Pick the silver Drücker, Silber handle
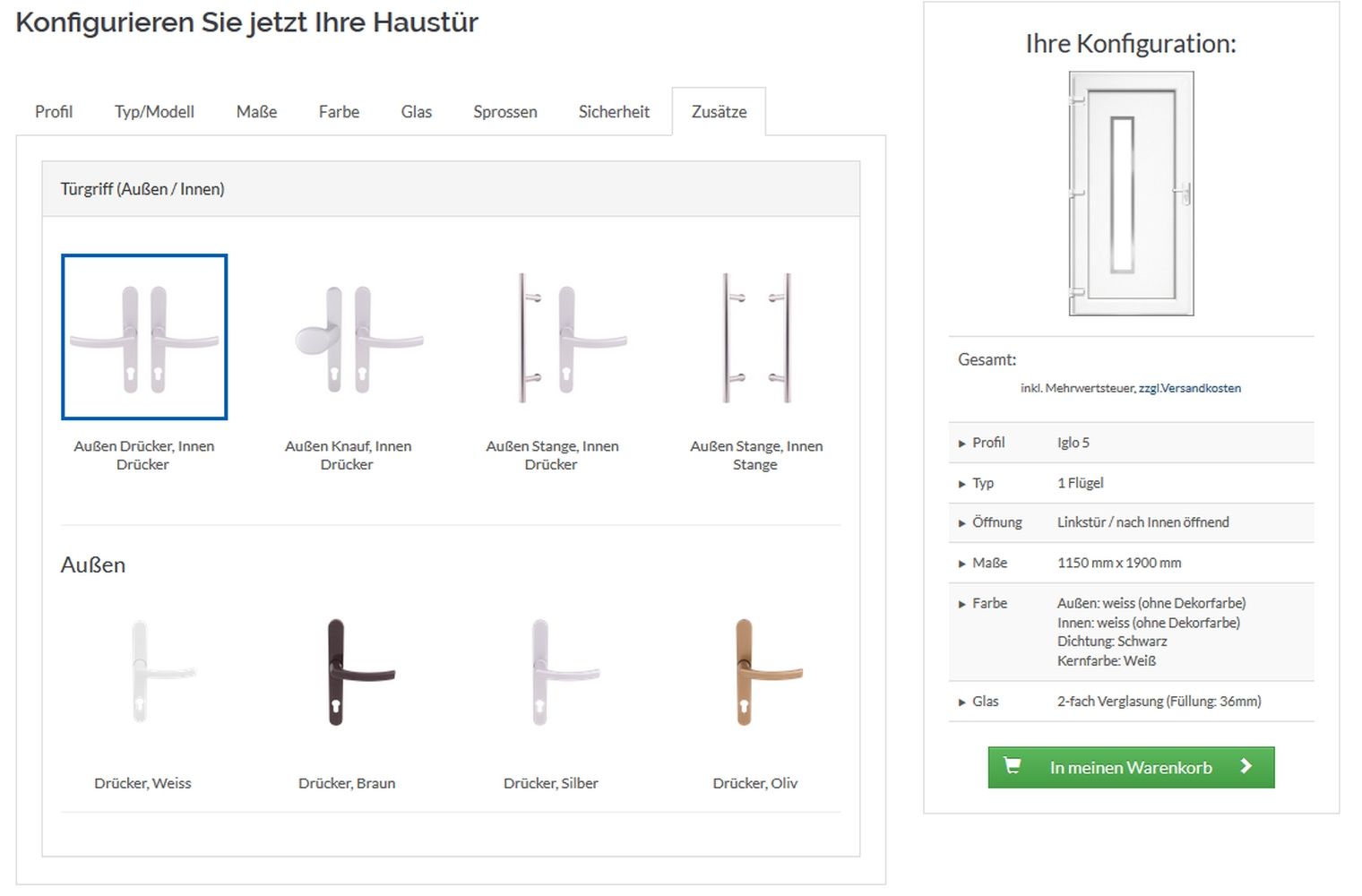This screenshot has height=896, width=1362. [x=552, y=672]
